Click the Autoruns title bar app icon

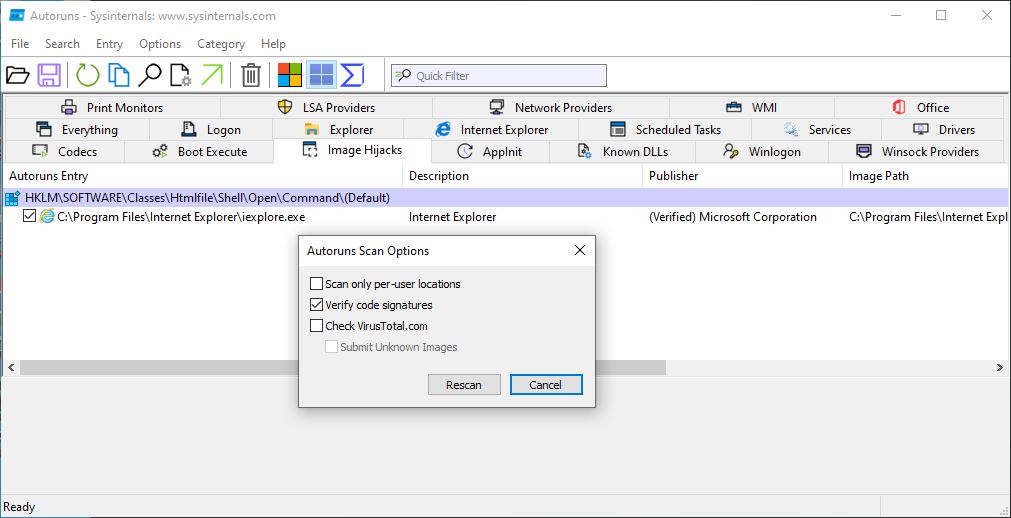pyautogui.click(x=17, y=15)
